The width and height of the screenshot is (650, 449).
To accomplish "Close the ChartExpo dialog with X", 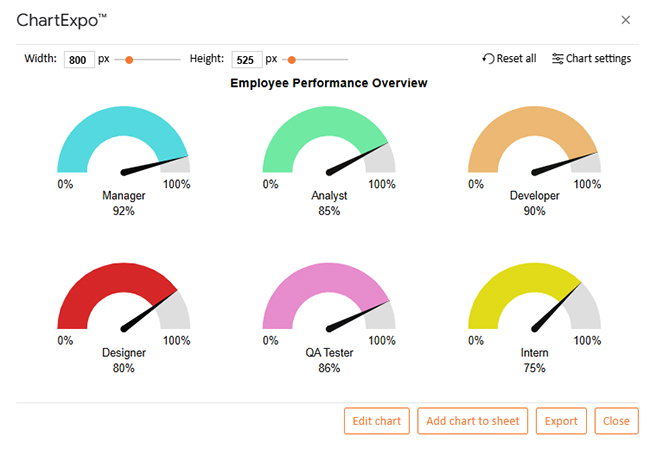I will (626, 20).
